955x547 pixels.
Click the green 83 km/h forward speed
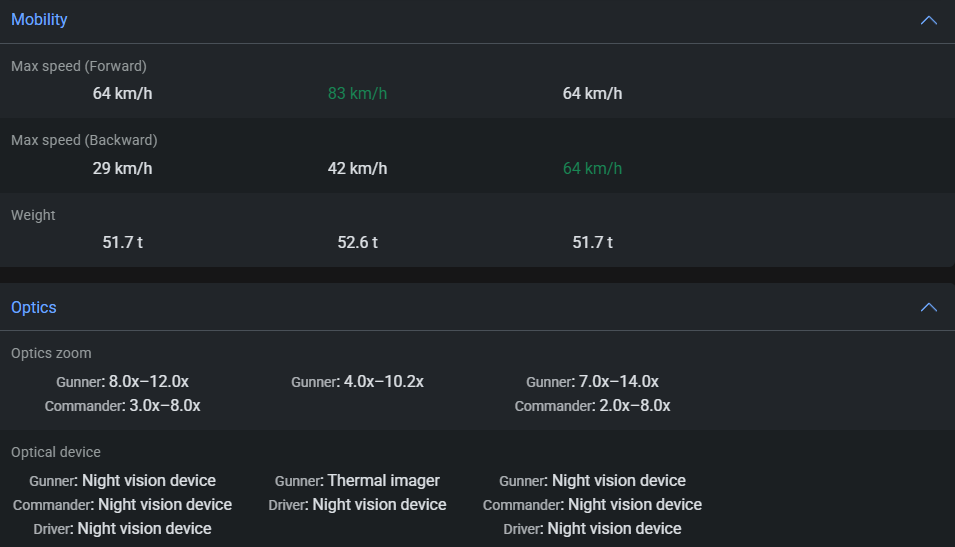[x=357, y=94]
